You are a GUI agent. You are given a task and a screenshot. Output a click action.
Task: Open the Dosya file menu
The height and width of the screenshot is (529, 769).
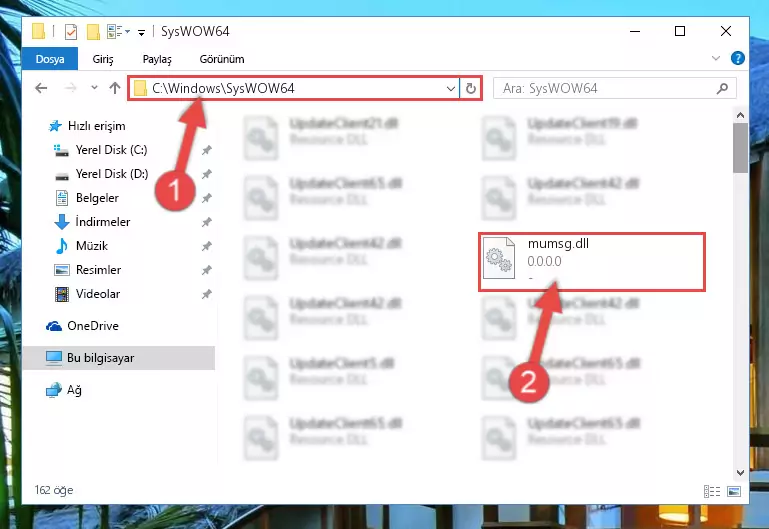click(x=50, y=59)
